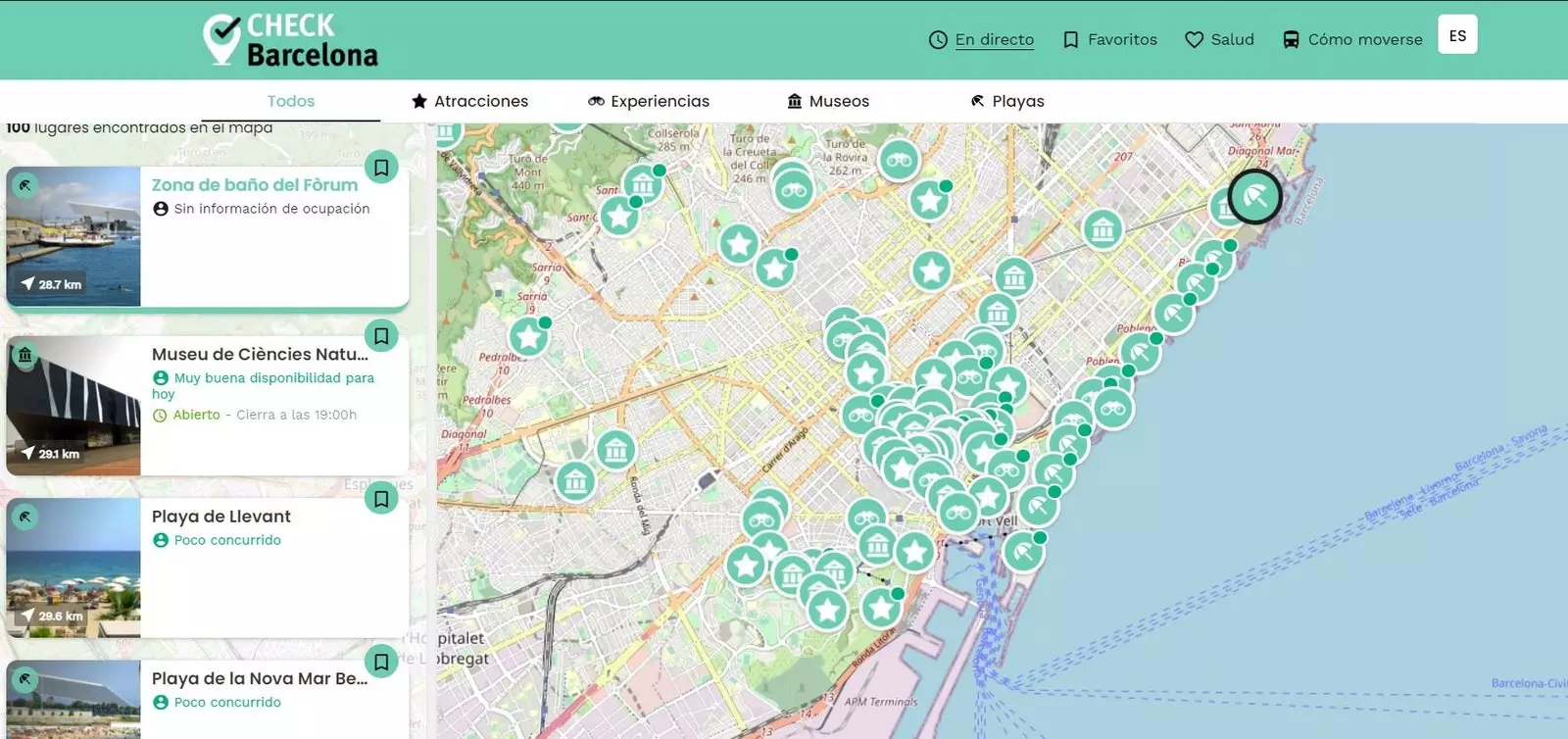The width and height of the screenshot is (1568, 739).
Task: View Museu de Ciències Naturals photo
Action: click(73, 406)
